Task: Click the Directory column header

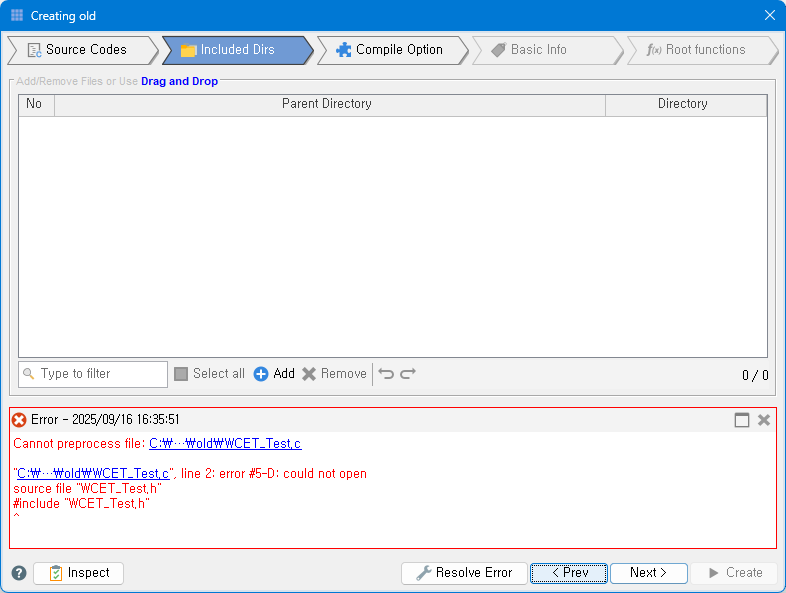Action: tap(683, 104)
